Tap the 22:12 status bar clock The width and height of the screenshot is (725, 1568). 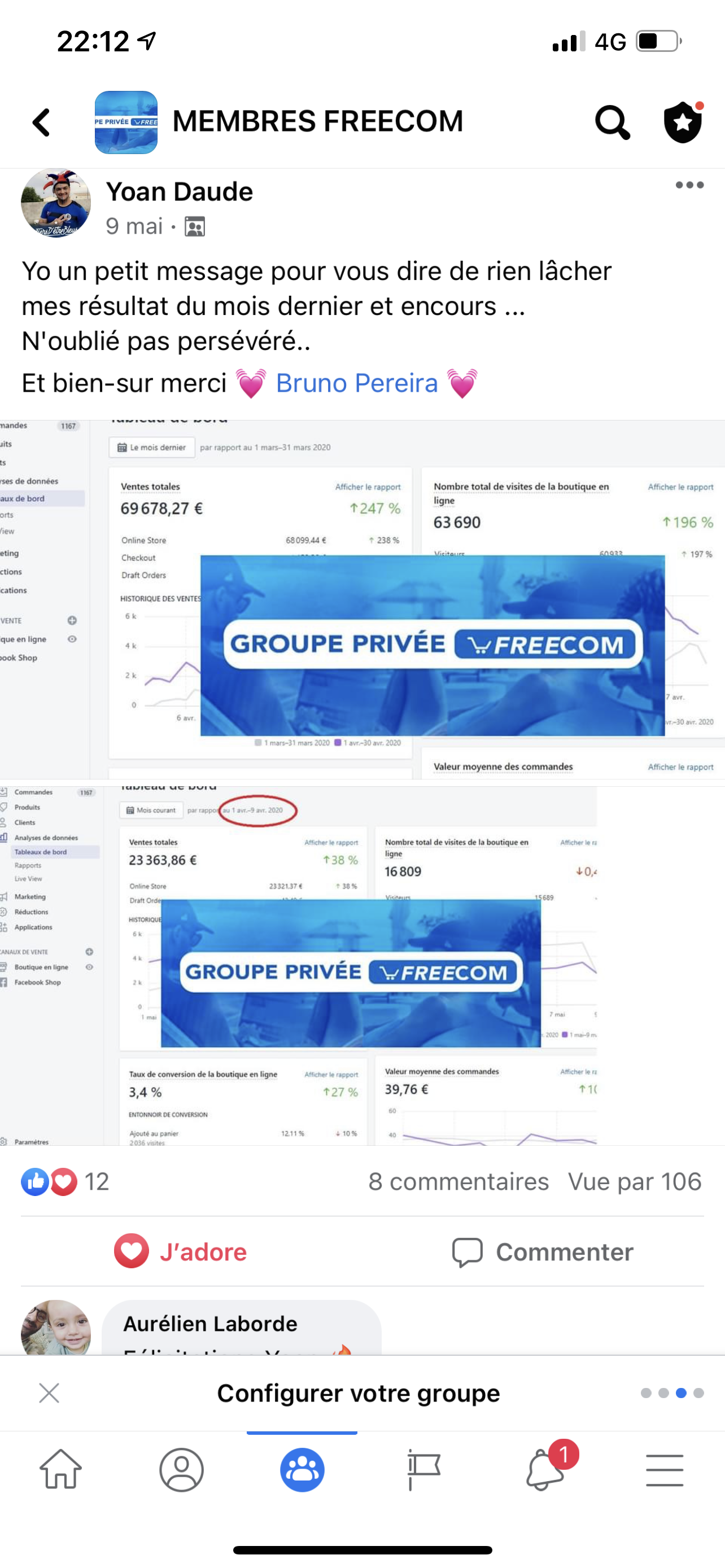click(93, 41)
